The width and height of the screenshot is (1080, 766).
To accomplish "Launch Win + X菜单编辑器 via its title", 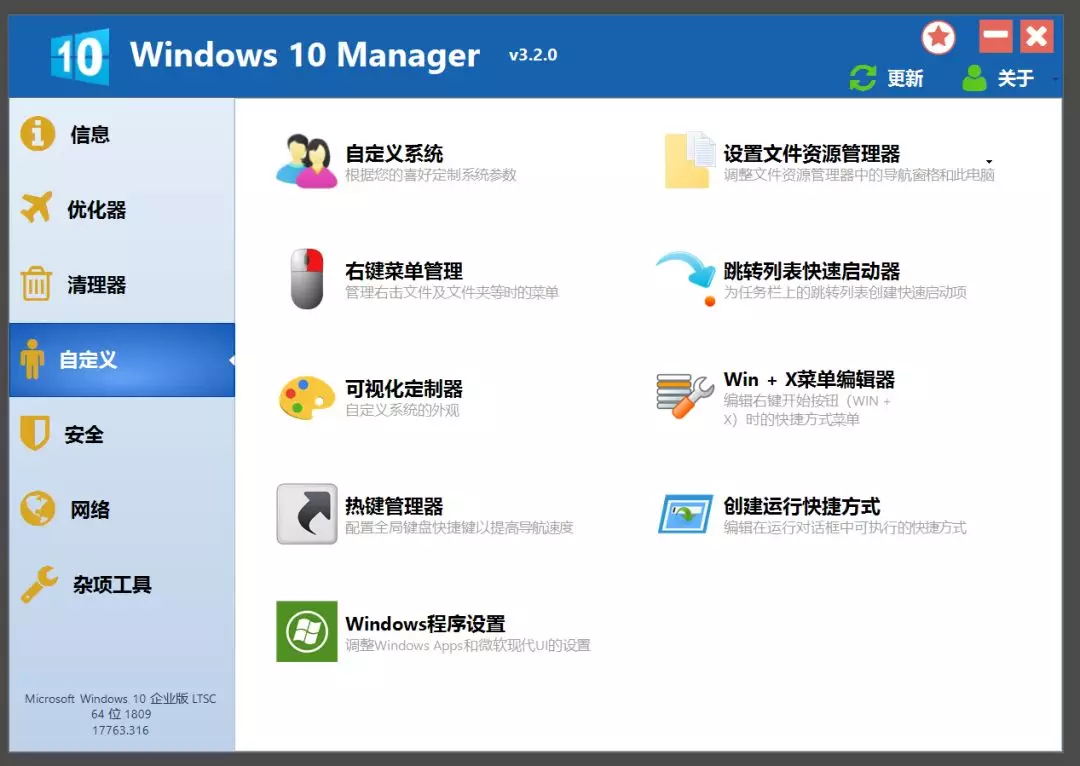I will (x=809, y=379).
